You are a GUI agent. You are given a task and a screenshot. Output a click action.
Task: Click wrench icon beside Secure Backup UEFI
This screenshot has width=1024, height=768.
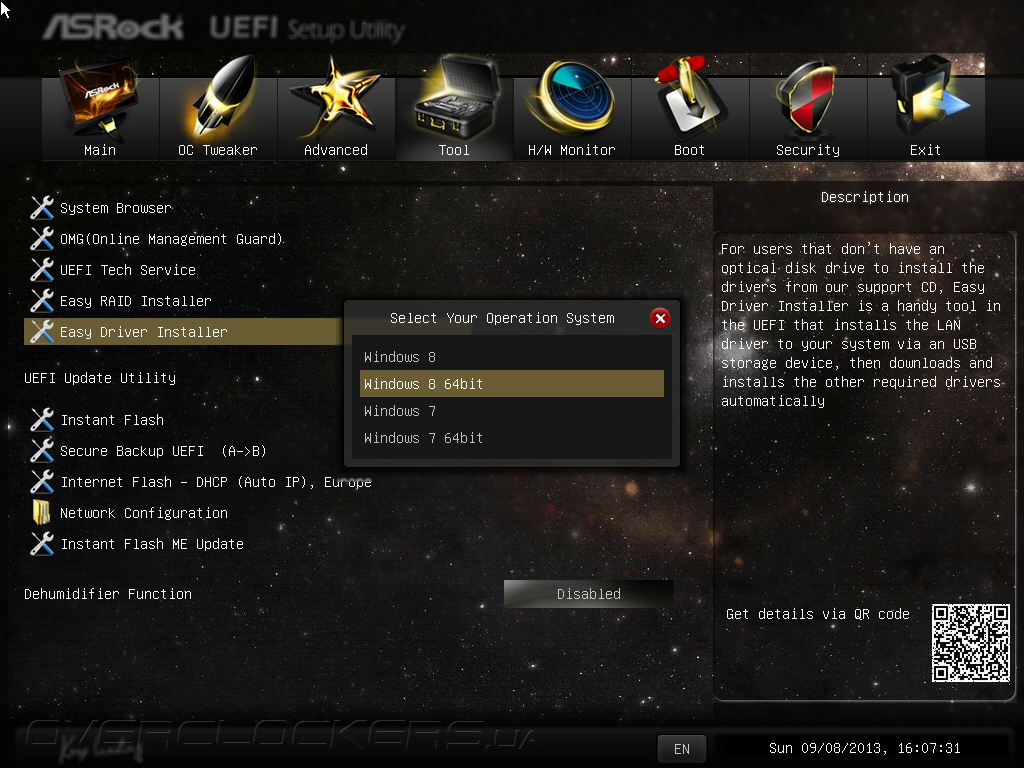[x=42, y=451]
